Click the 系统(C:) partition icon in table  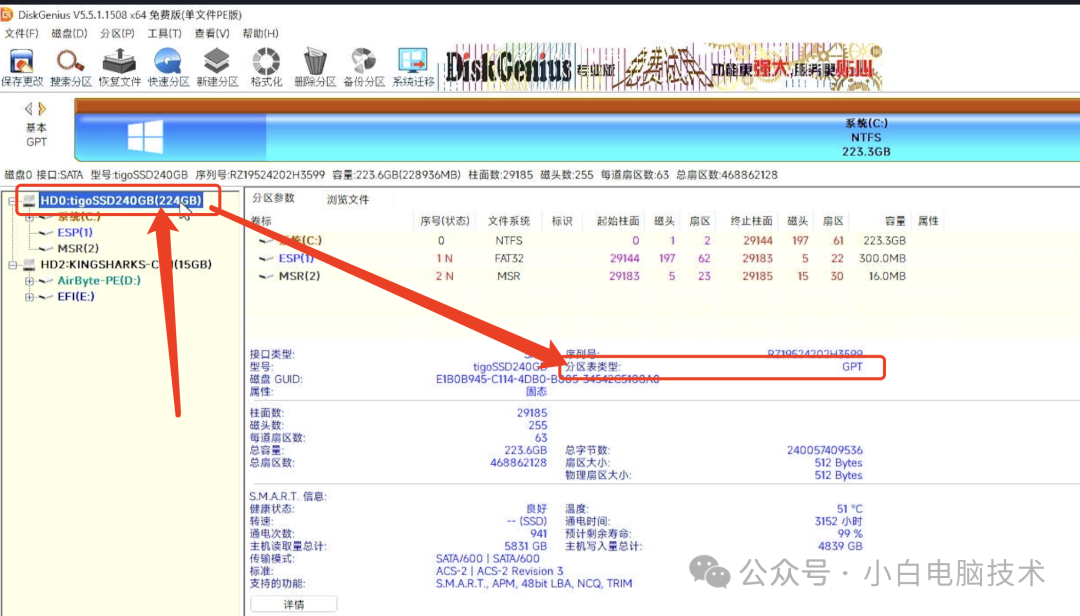point(266,240)
